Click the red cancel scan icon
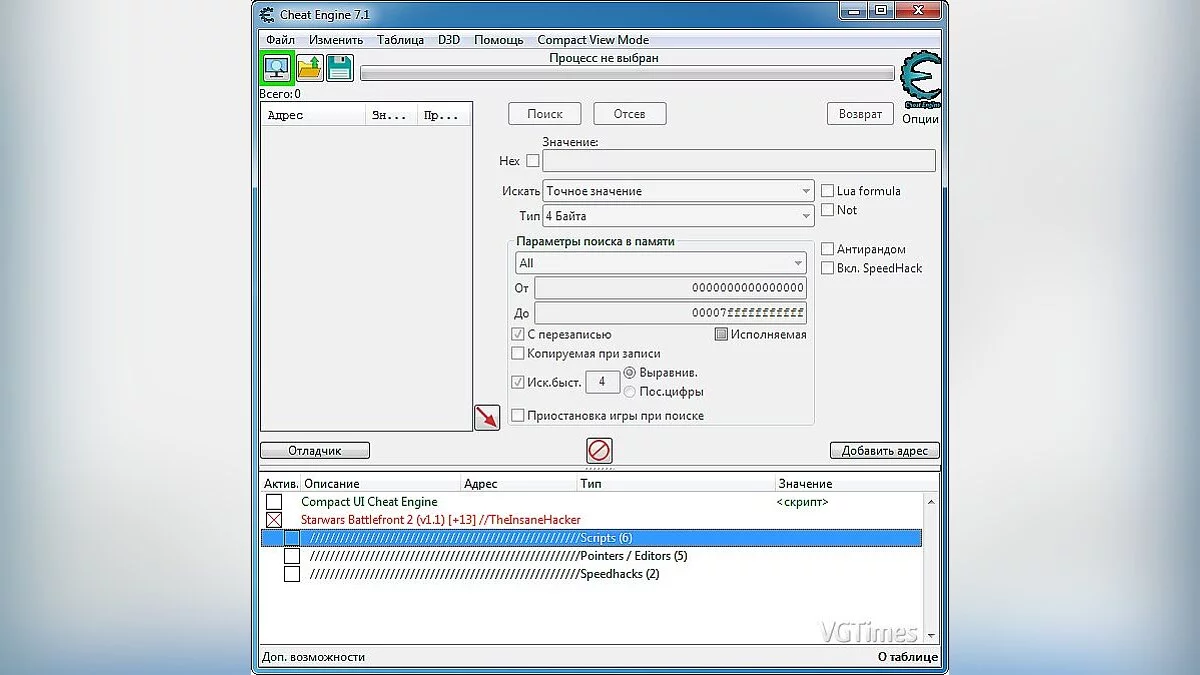This screenshot has width=1200, height=675. pyautogui.click(x=599, y=450)
